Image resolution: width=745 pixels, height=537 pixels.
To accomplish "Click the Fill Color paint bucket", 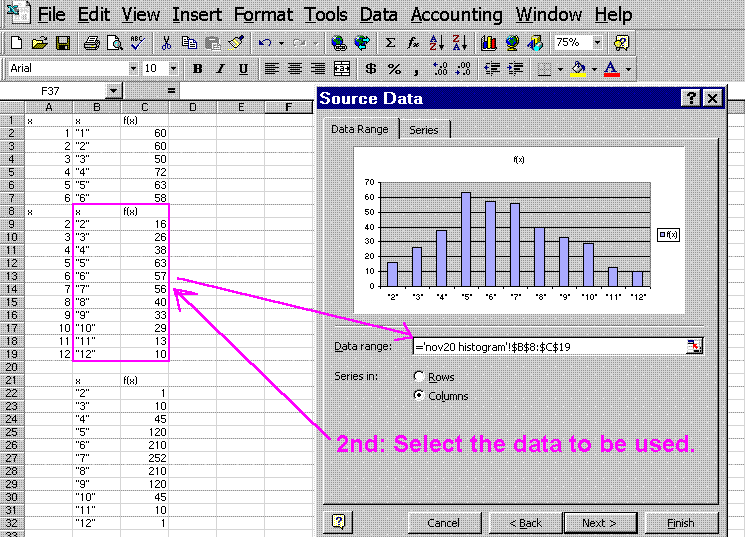I will 578,69.
